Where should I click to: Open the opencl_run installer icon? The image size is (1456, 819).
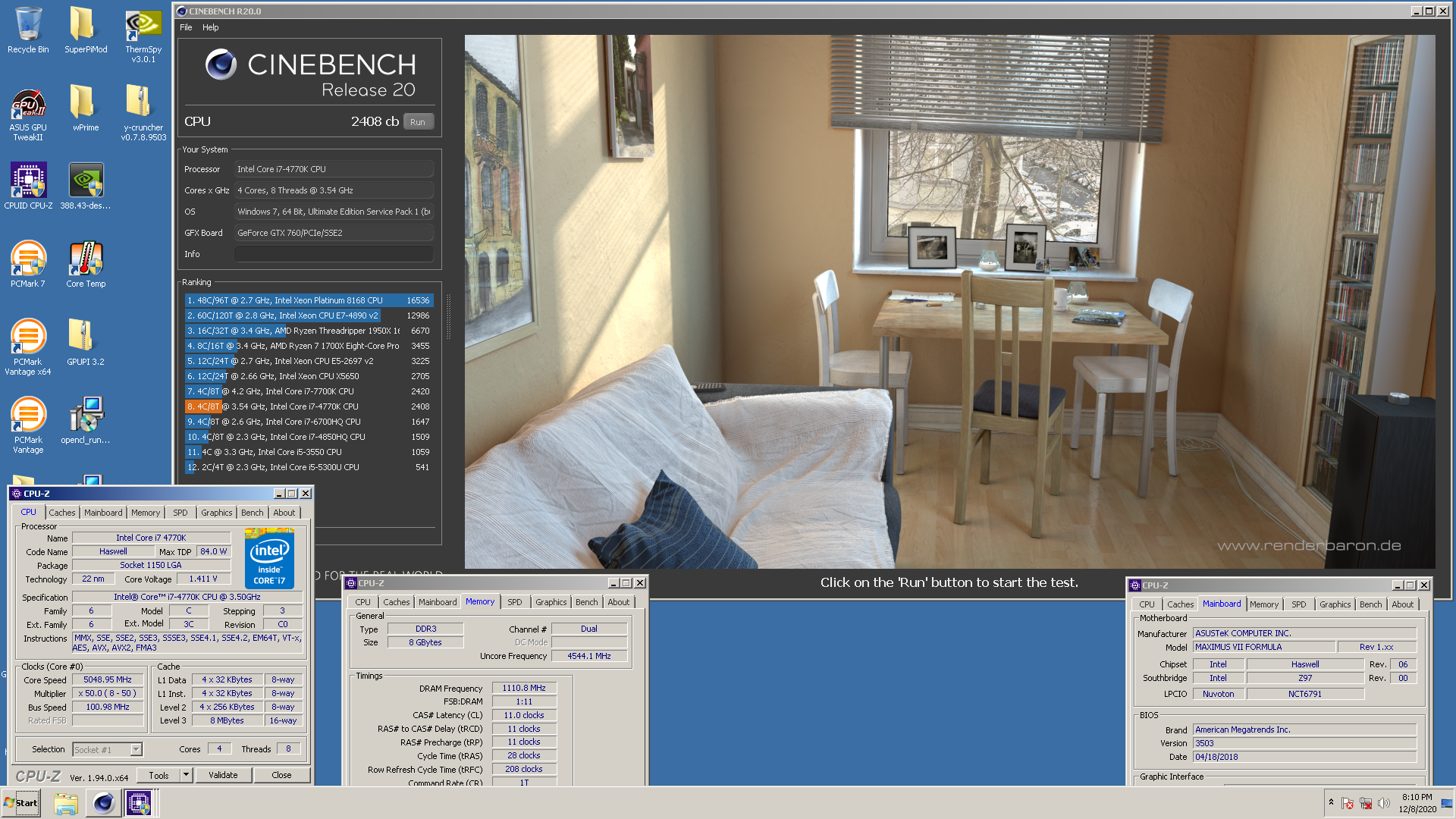pos(85,420)
